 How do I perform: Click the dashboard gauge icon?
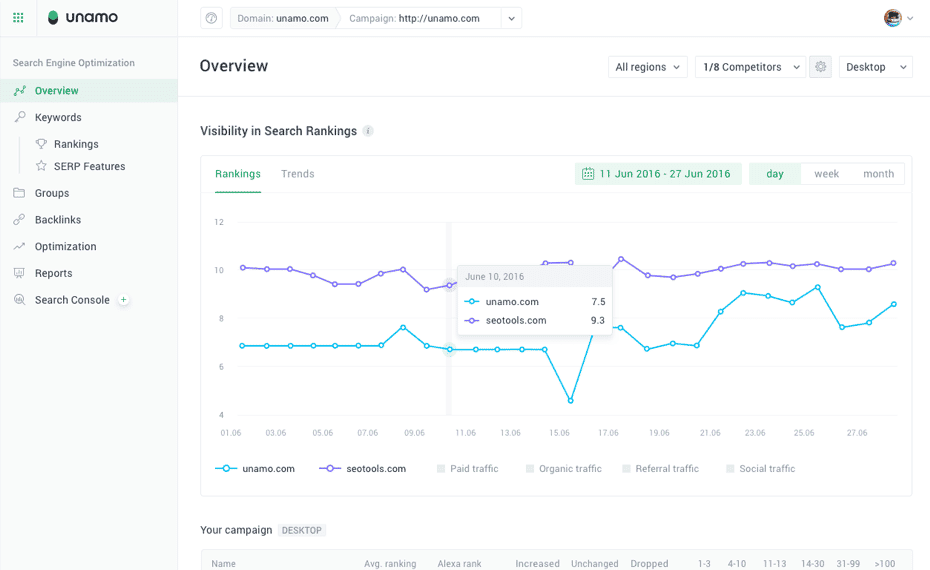point(211,18)
